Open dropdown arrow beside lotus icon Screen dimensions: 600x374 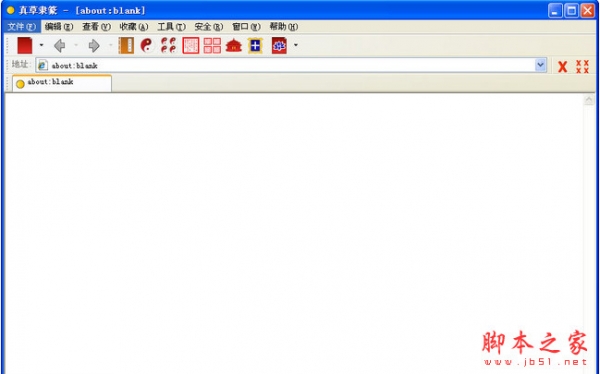[x=295, y=45]
